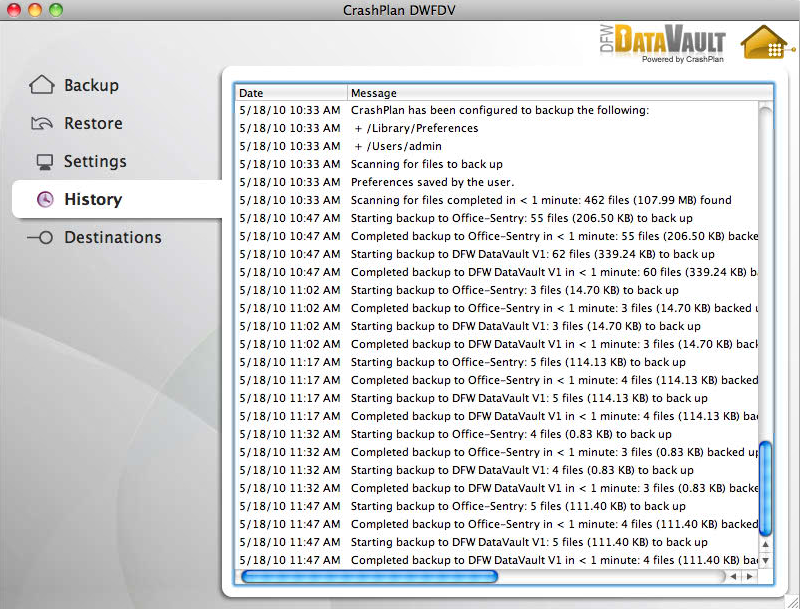Select 'Starting backup to DFW DataVault V1: 62 files'
800x609 pixels.
tap(497, 254)
